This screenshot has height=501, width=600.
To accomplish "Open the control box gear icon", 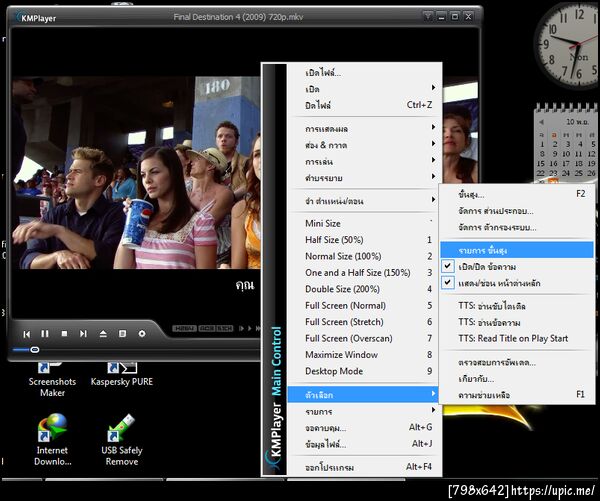I will pos(142,334).
